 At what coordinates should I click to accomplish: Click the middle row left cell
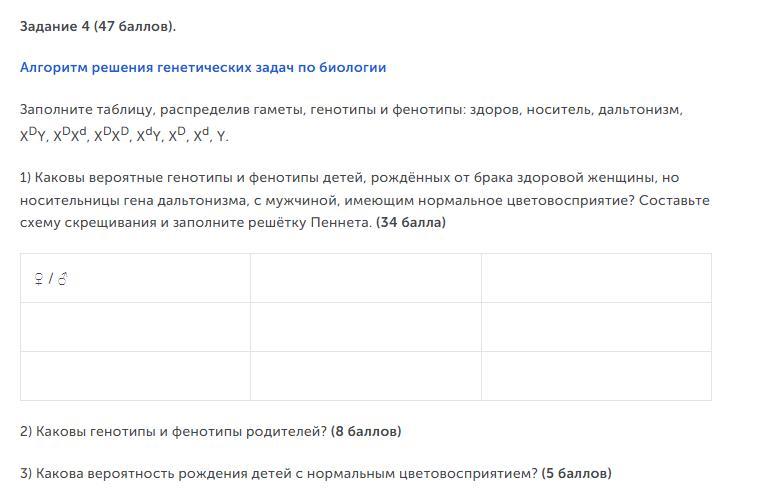point(135,327)
